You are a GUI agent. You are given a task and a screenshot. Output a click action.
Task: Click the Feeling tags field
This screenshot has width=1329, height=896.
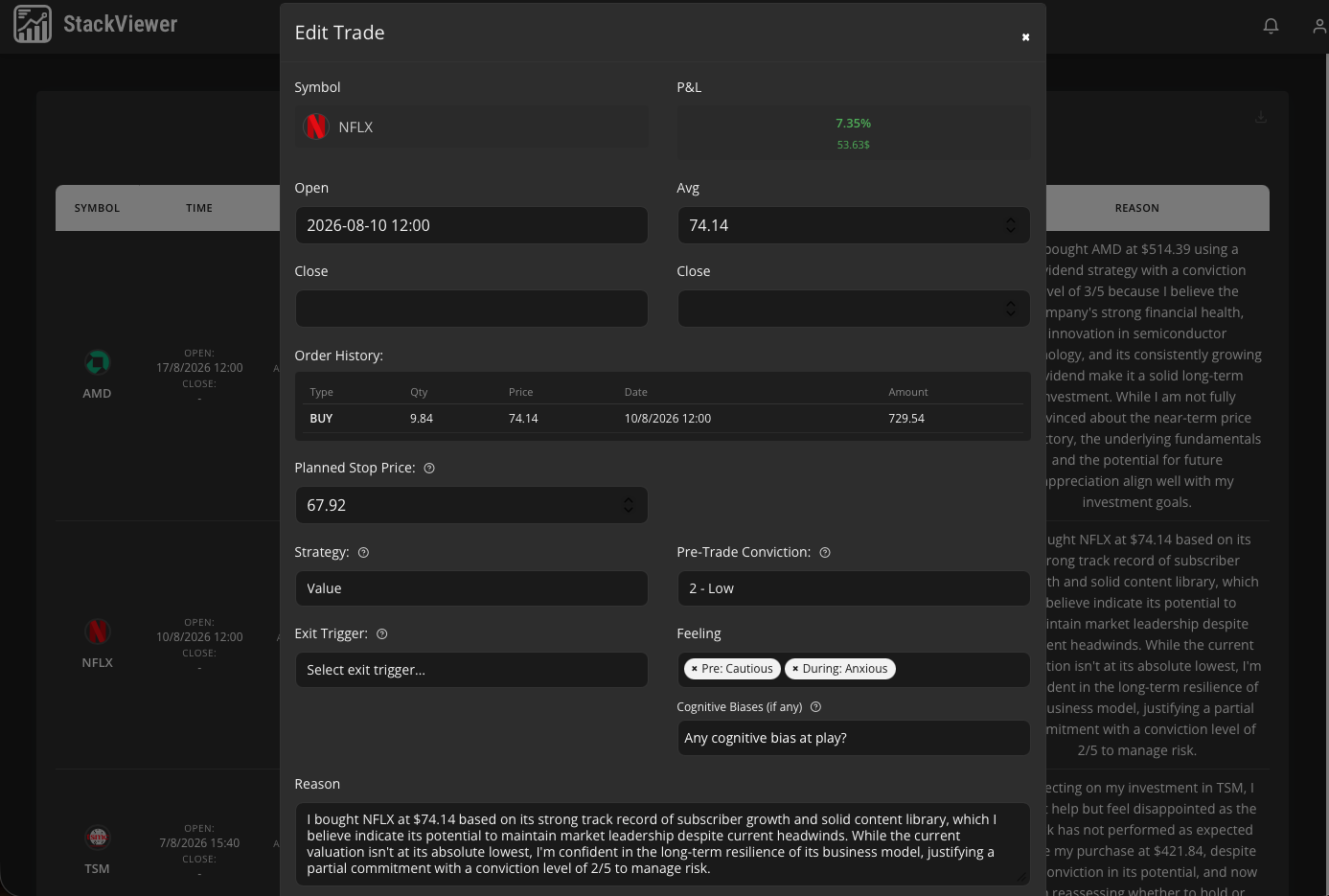[854, 670]
